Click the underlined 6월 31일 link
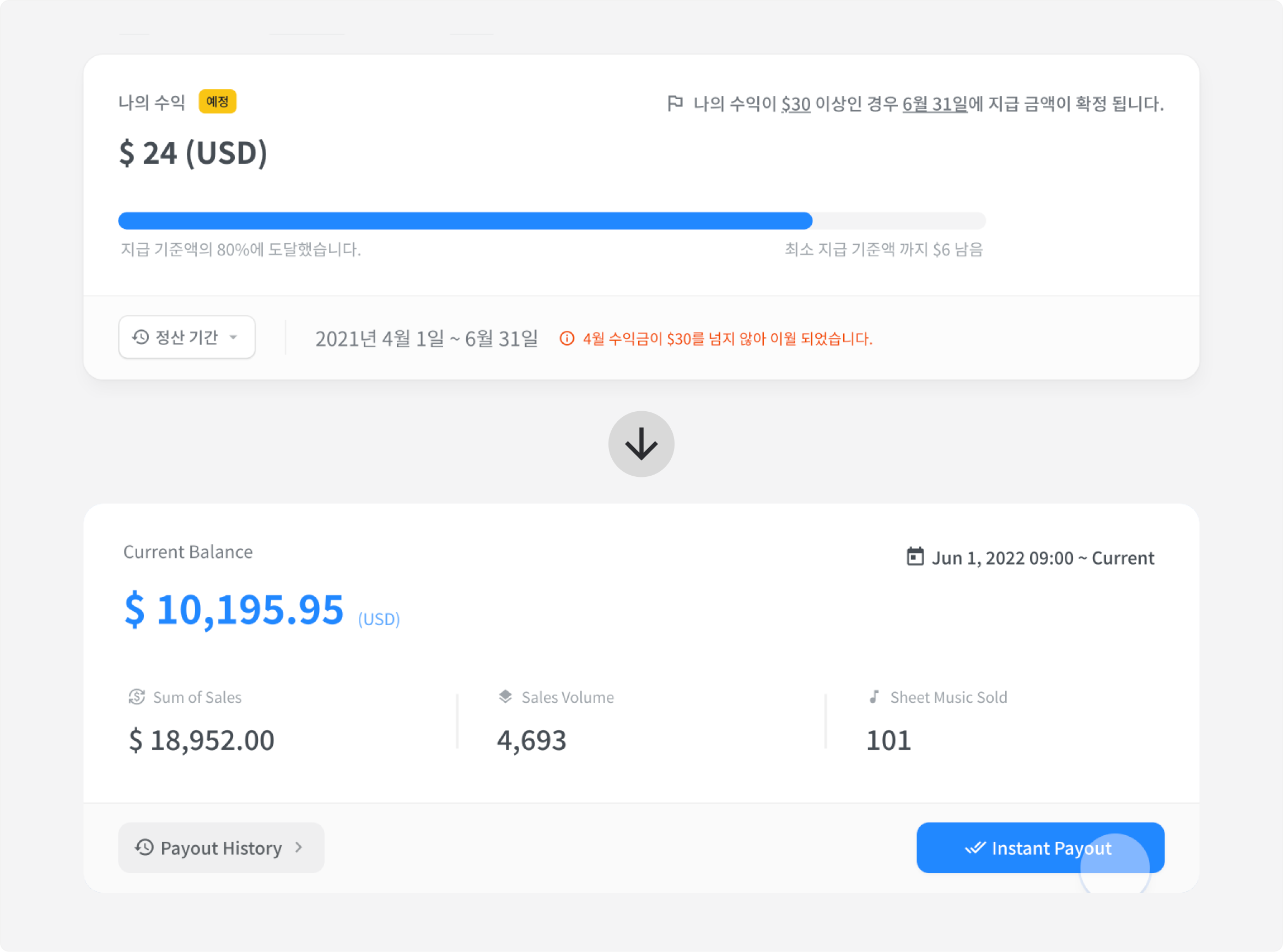The image size is (1283, 952). pyautogui.click(x=935, y=104)
